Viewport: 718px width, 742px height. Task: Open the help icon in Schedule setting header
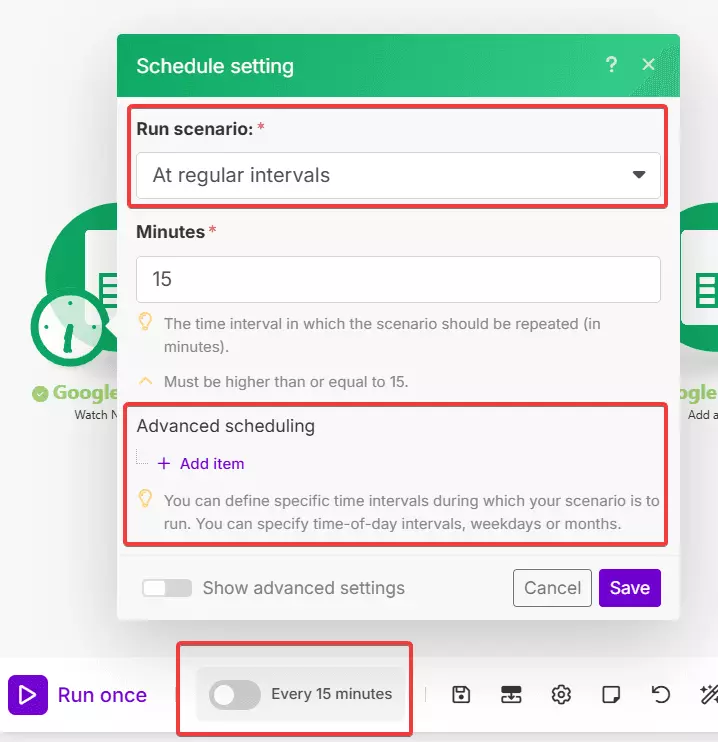(611, 64)
